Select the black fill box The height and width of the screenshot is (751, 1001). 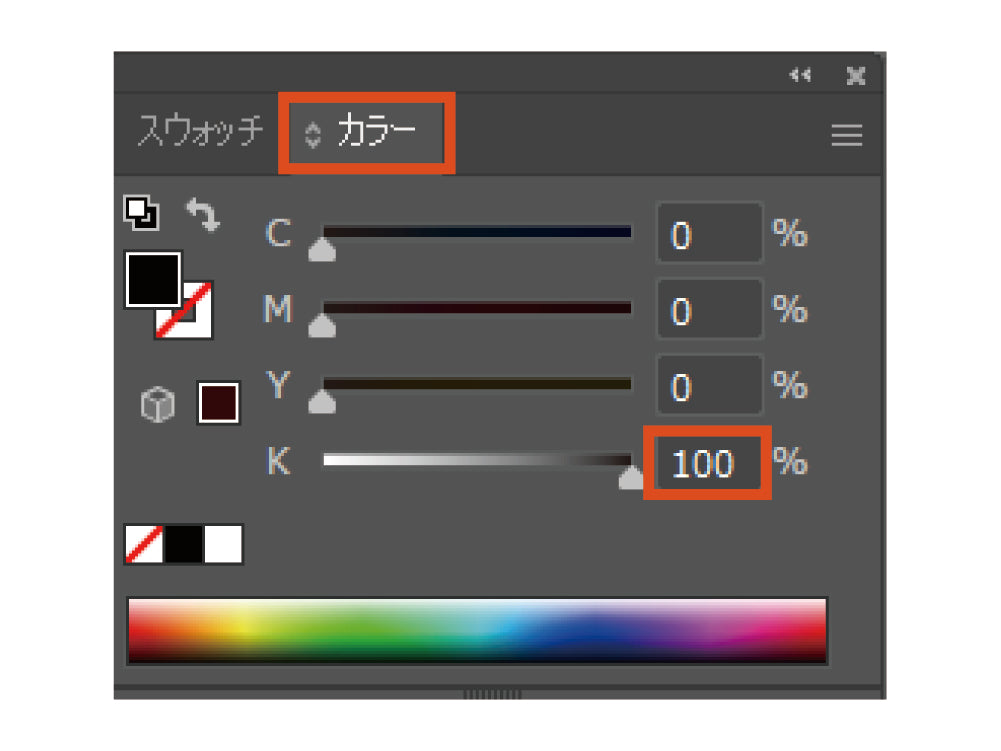pos(153,279)
